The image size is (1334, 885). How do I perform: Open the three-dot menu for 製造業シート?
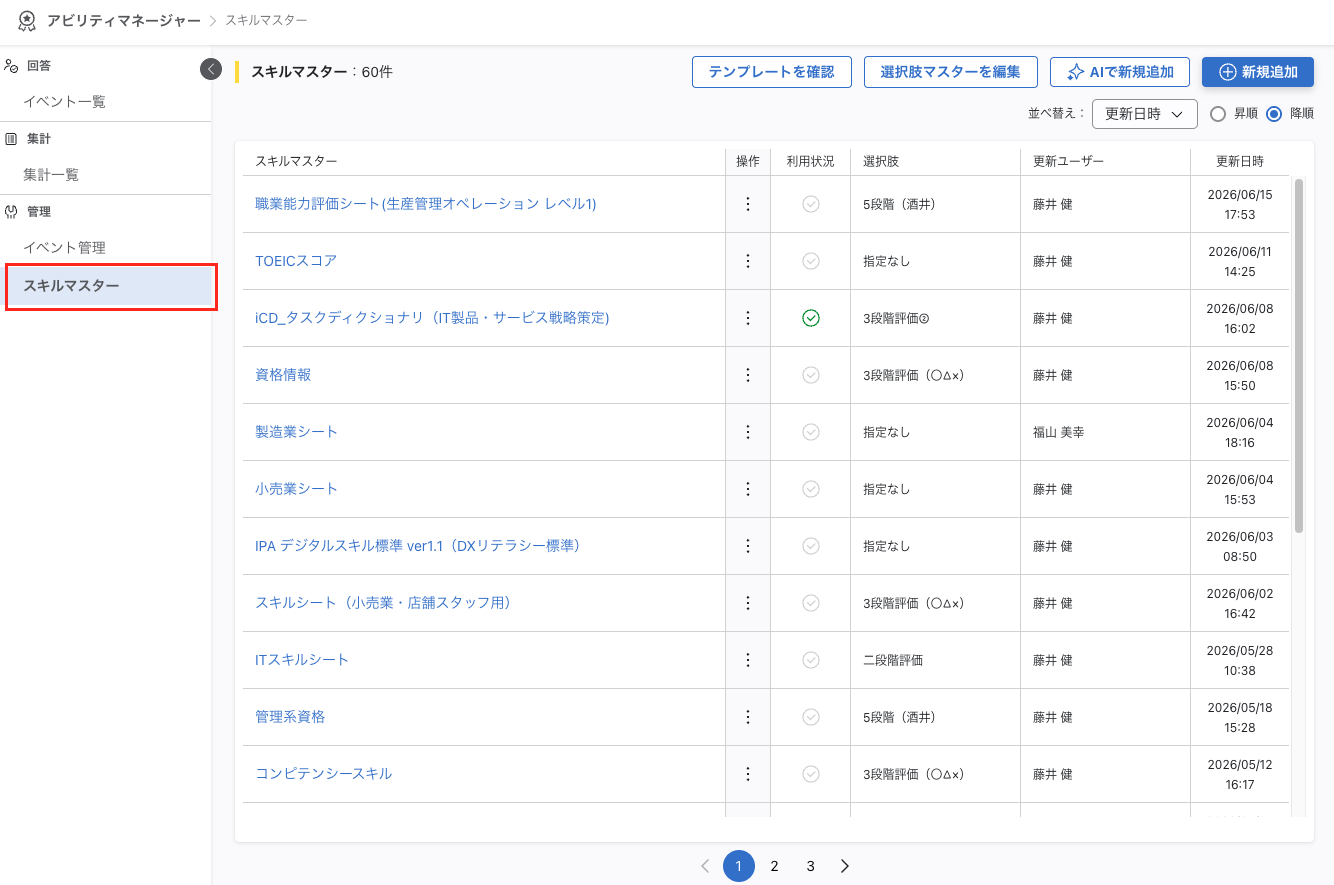[x=747, y=432]
